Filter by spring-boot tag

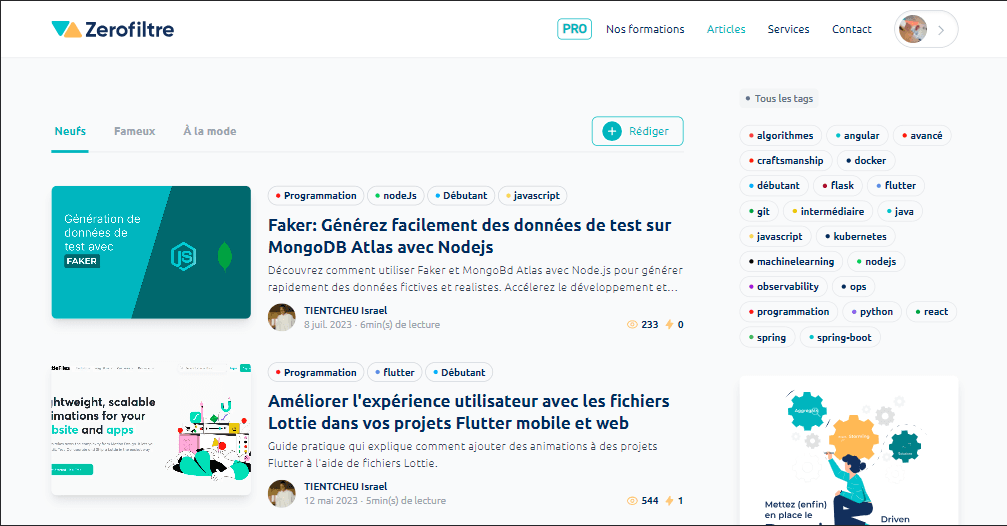840,337
